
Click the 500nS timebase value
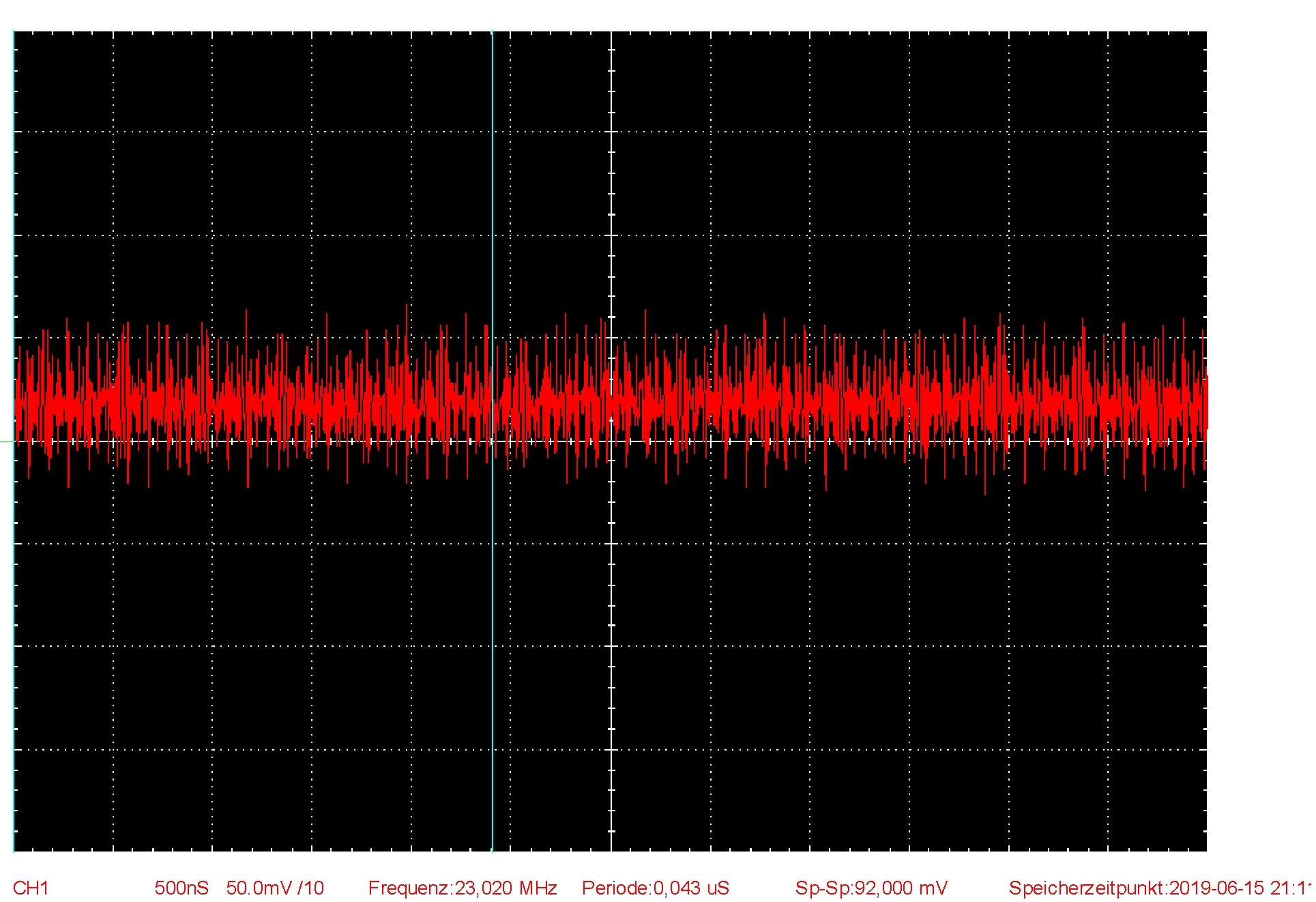[x=181, y=888]
